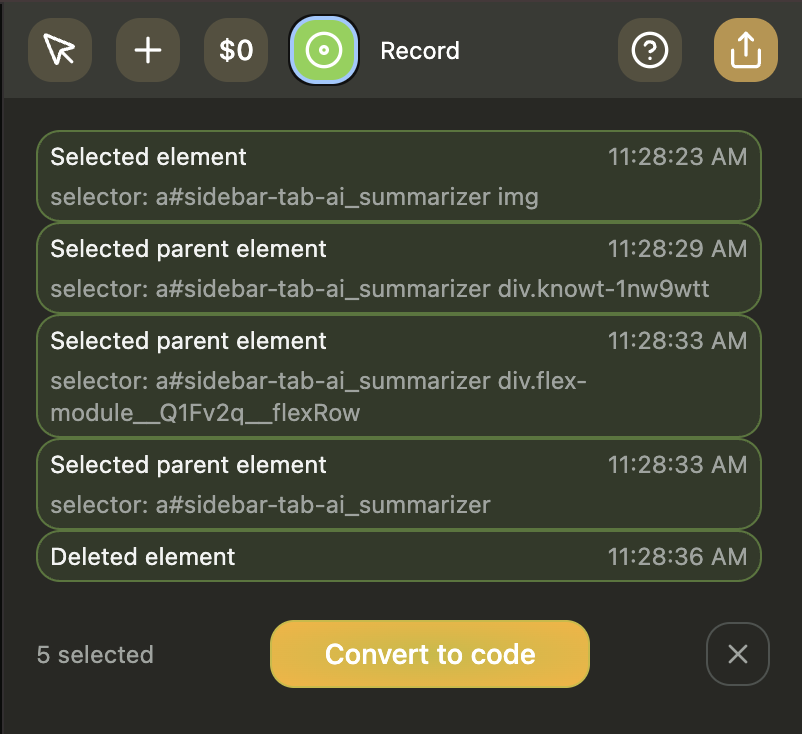Dismiss selection with the X button

point(737,654)
